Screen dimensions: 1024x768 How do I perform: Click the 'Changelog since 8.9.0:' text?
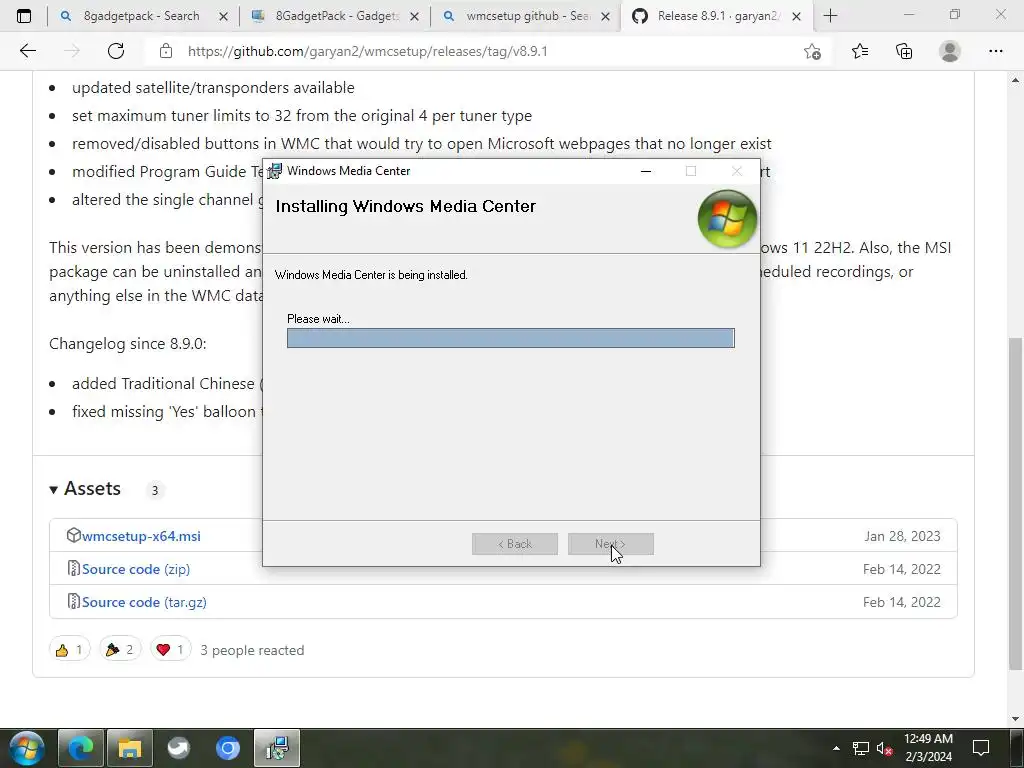127,344
